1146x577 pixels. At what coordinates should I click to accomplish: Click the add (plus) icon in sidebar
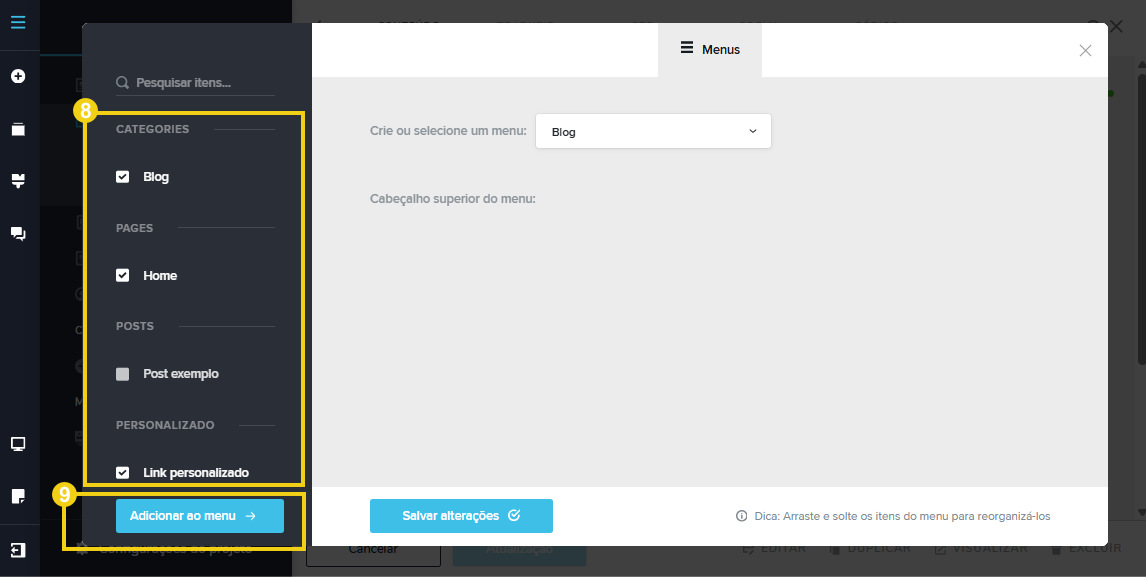18,76
